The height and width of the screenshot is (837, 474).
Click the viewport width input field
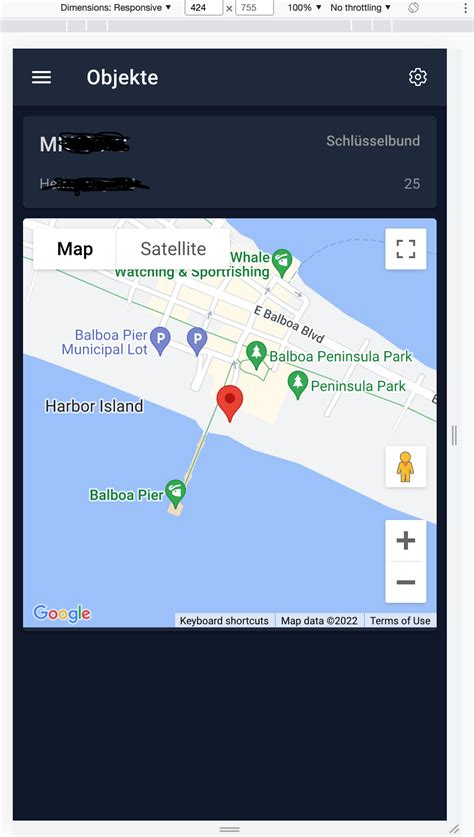(x=204, y=7)
